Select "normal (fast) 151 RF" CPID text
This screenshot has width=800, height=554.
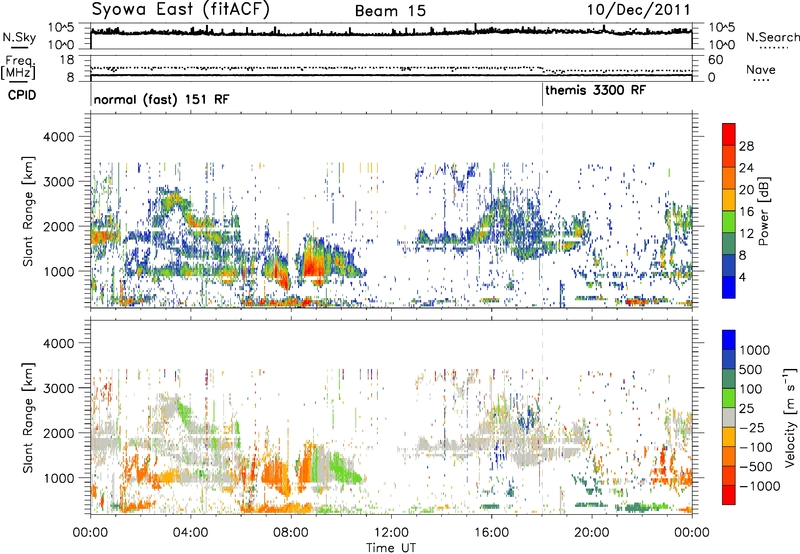(x=161, y=99)
